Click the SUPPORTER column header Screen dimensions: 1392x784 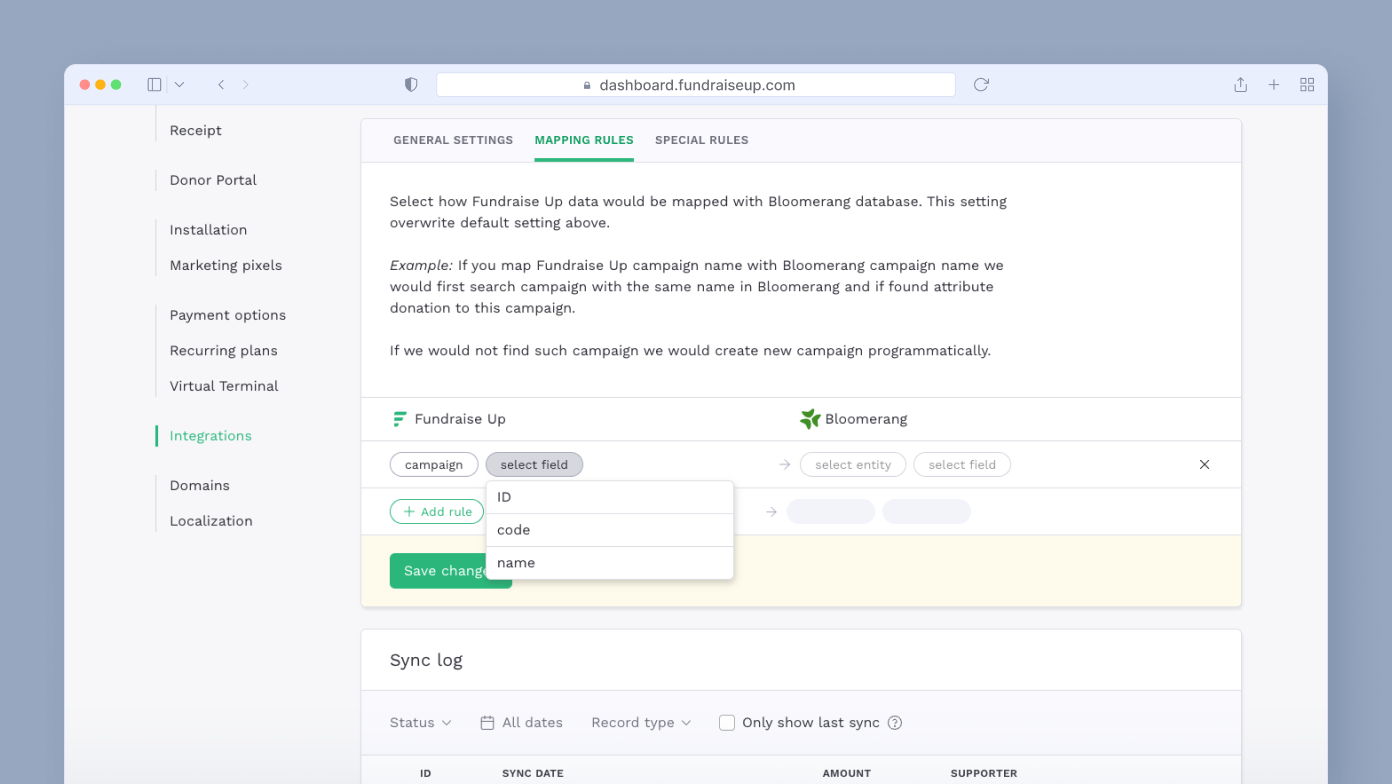coord(984,774)
